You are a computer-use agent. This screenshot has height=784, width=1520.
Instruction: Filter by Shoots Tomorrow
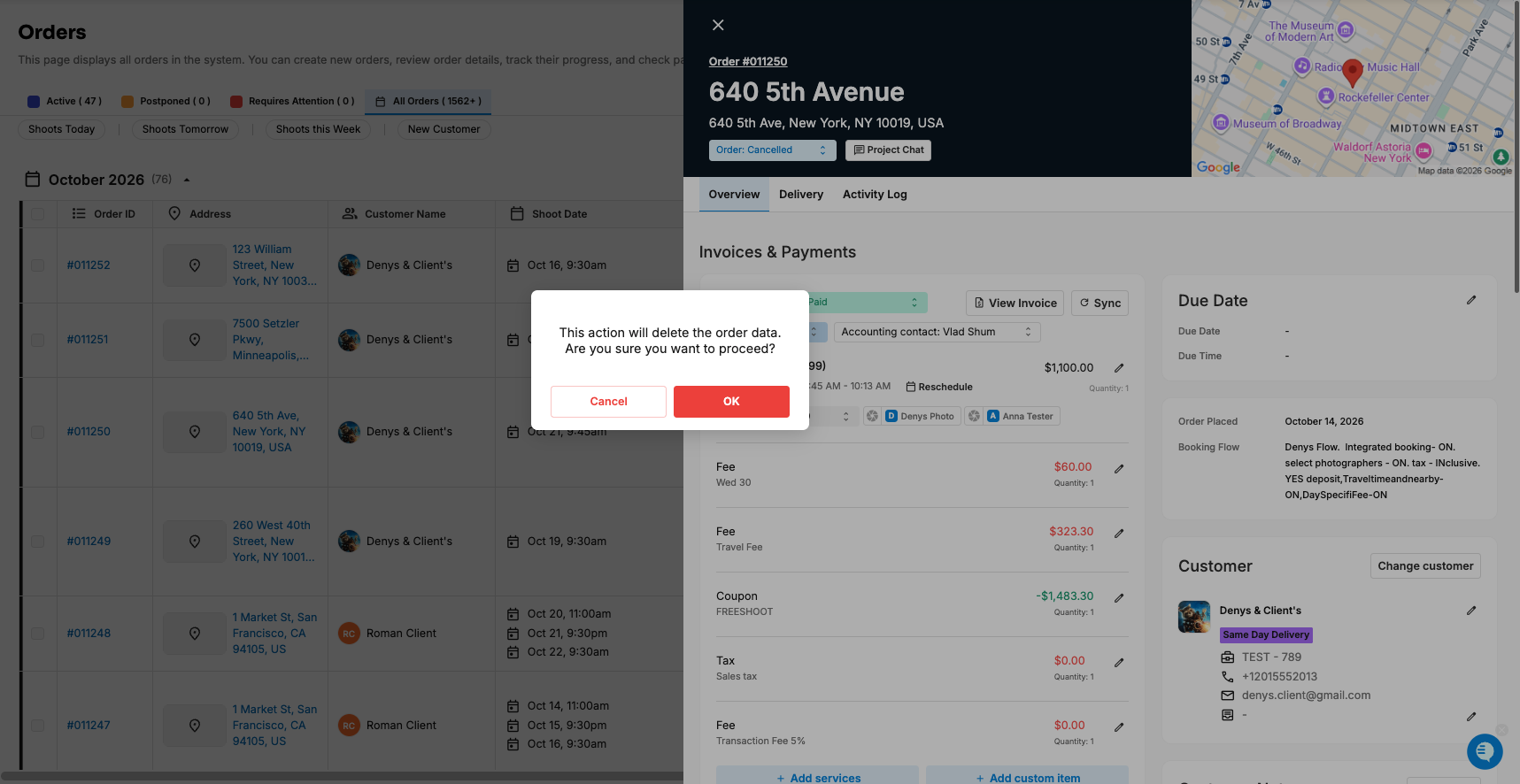tap(185, 129)
